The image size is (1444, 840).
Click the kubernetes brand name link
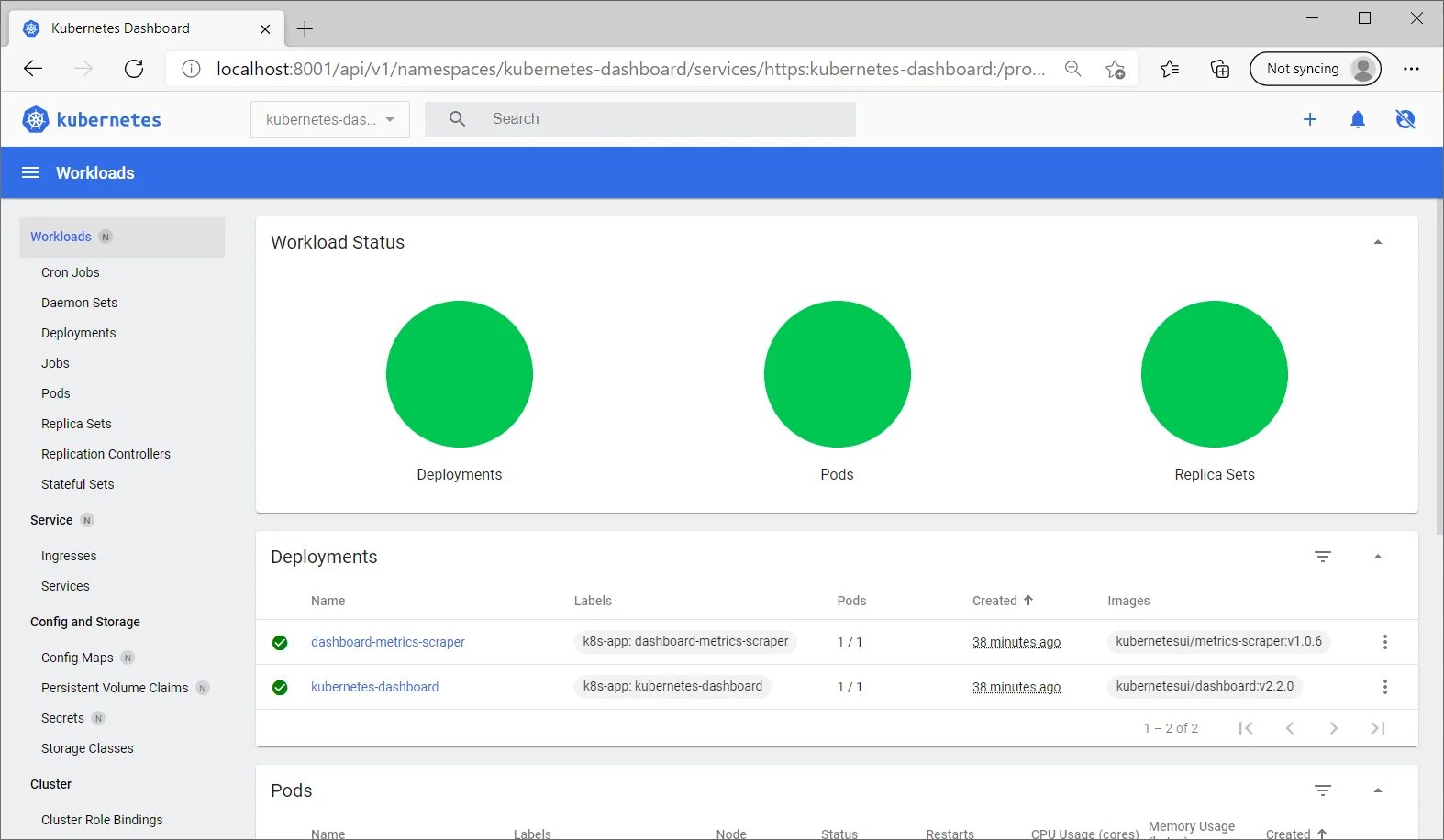108,119
